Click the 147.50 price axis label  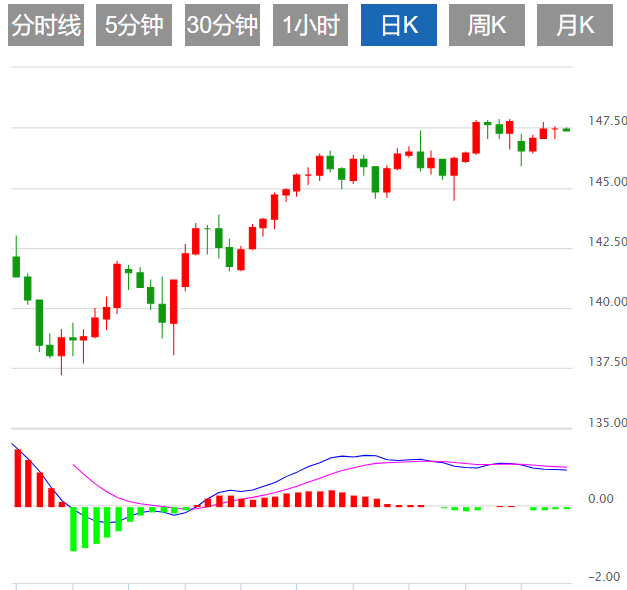pos(607,121)
